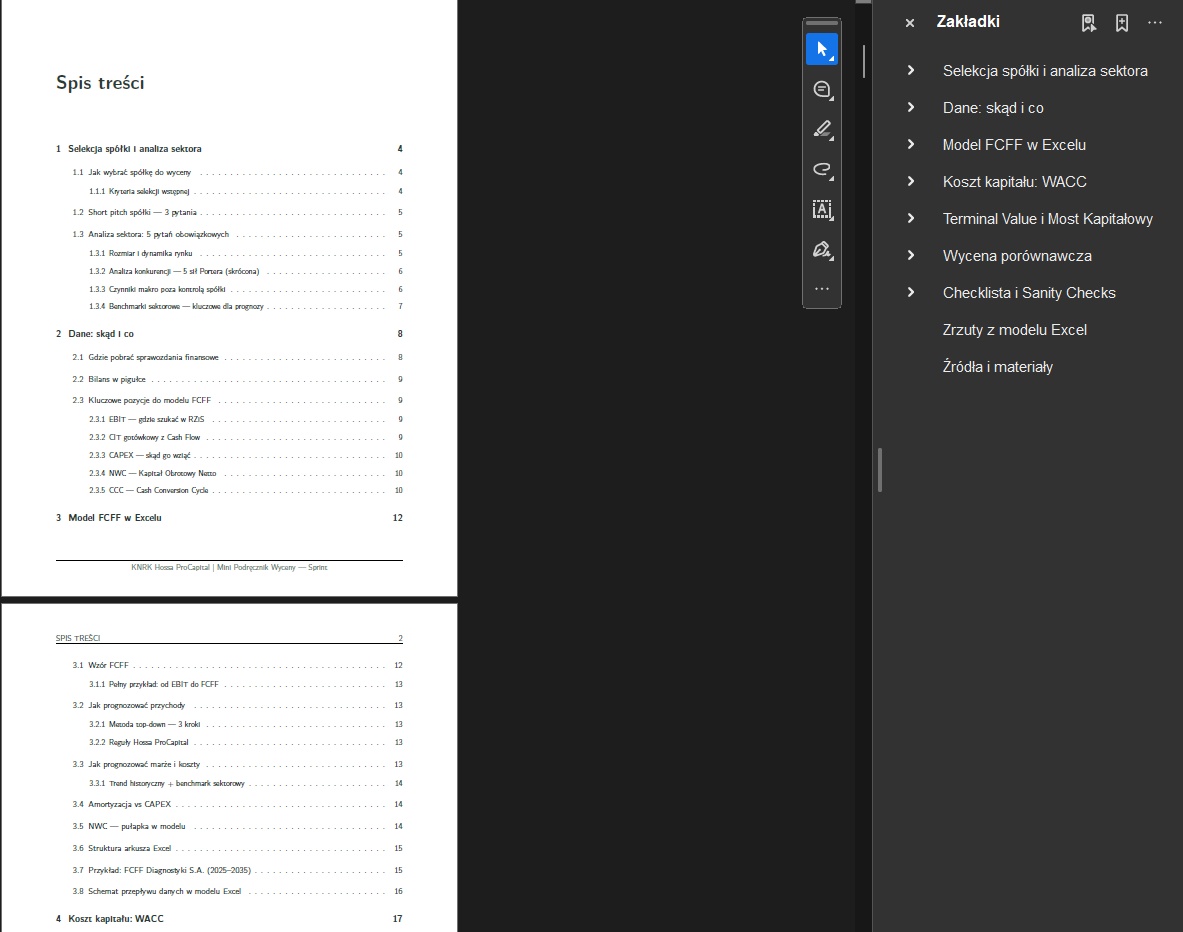
Task: Open TOC chapter 3 Model FCFF w Excelu
Action: point(229,518)
